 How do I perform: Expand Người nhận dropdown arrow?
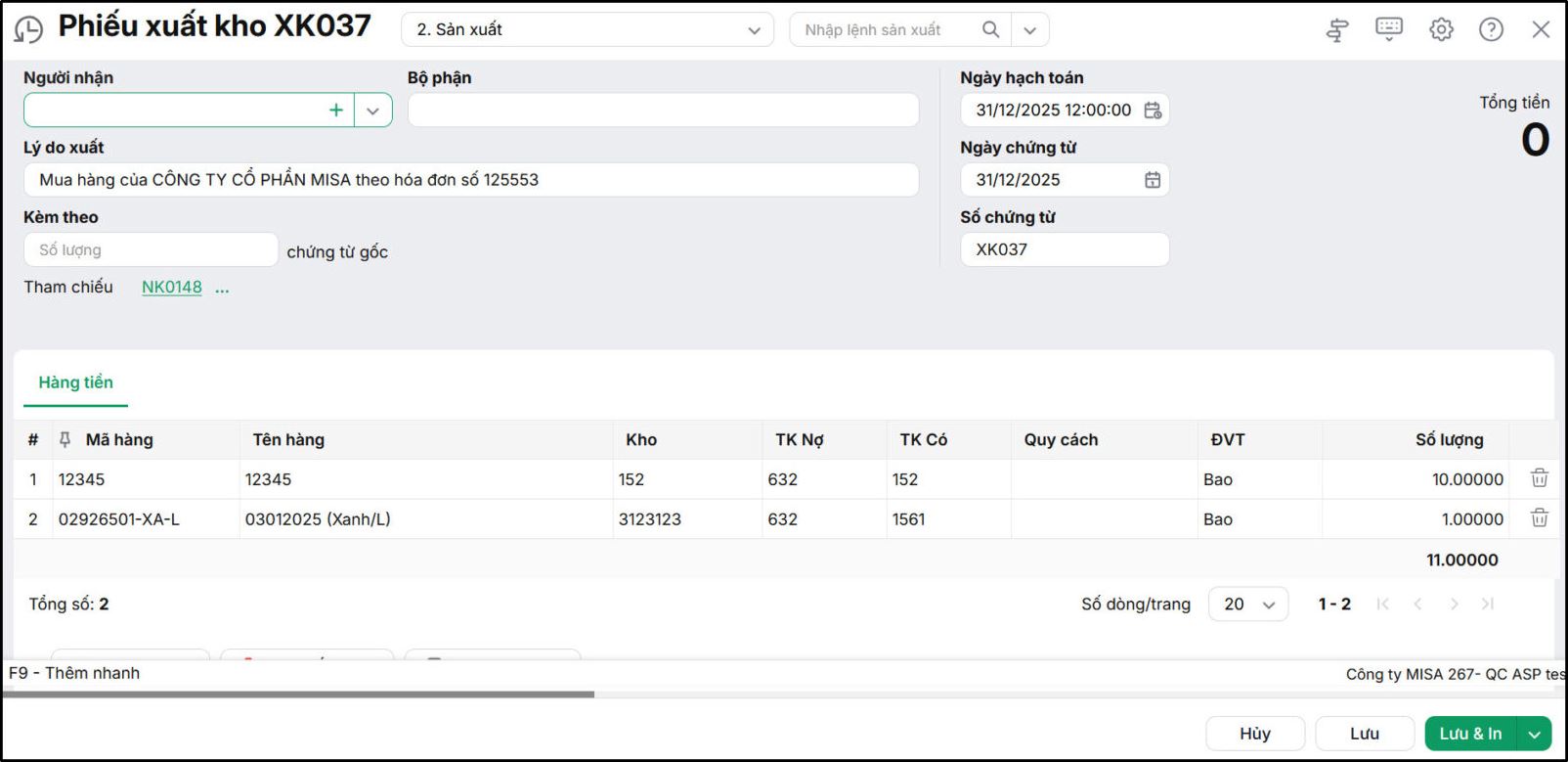click(372, 111)
